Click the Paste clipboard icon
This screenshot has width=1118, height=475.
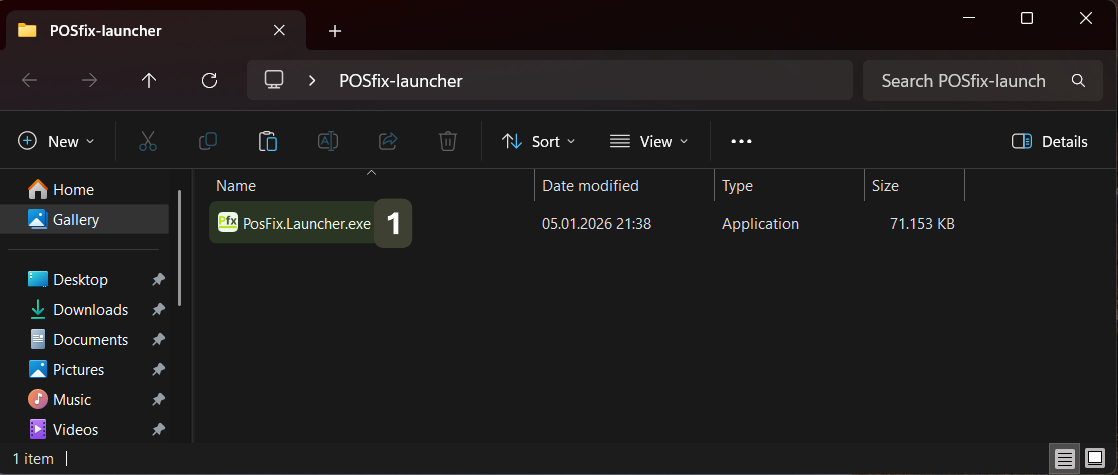coord(268,141)
